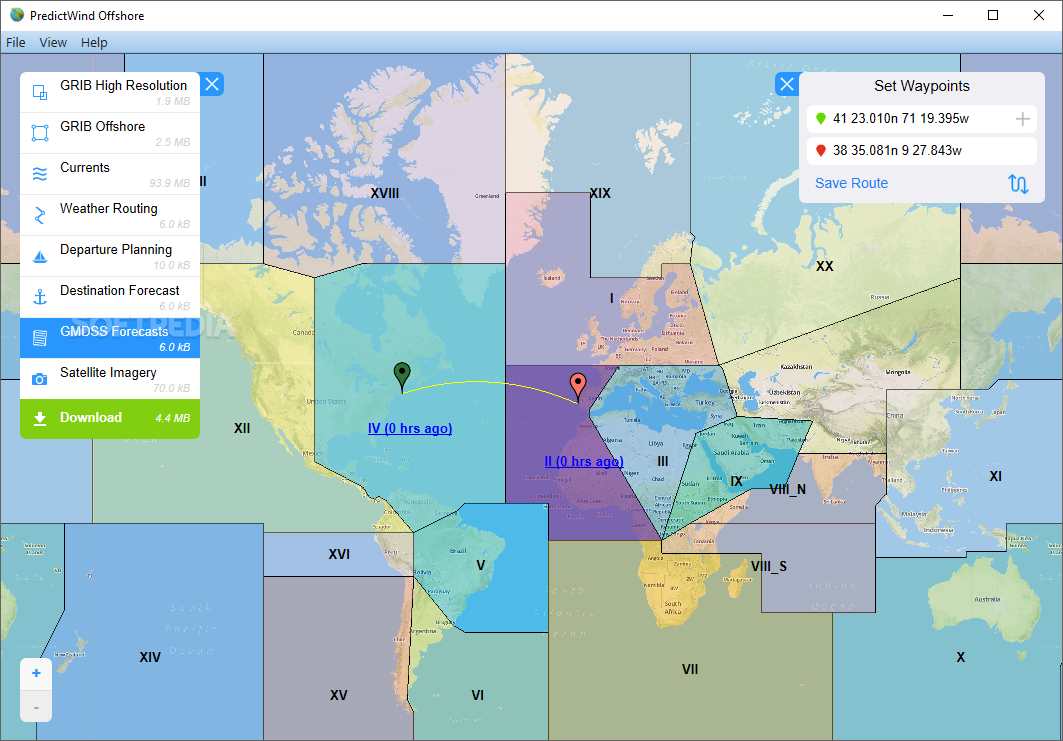1063x741 pixels.
Task: Click the Weather Routing icon
Action: pyautogui.click(x=40, y=215)
